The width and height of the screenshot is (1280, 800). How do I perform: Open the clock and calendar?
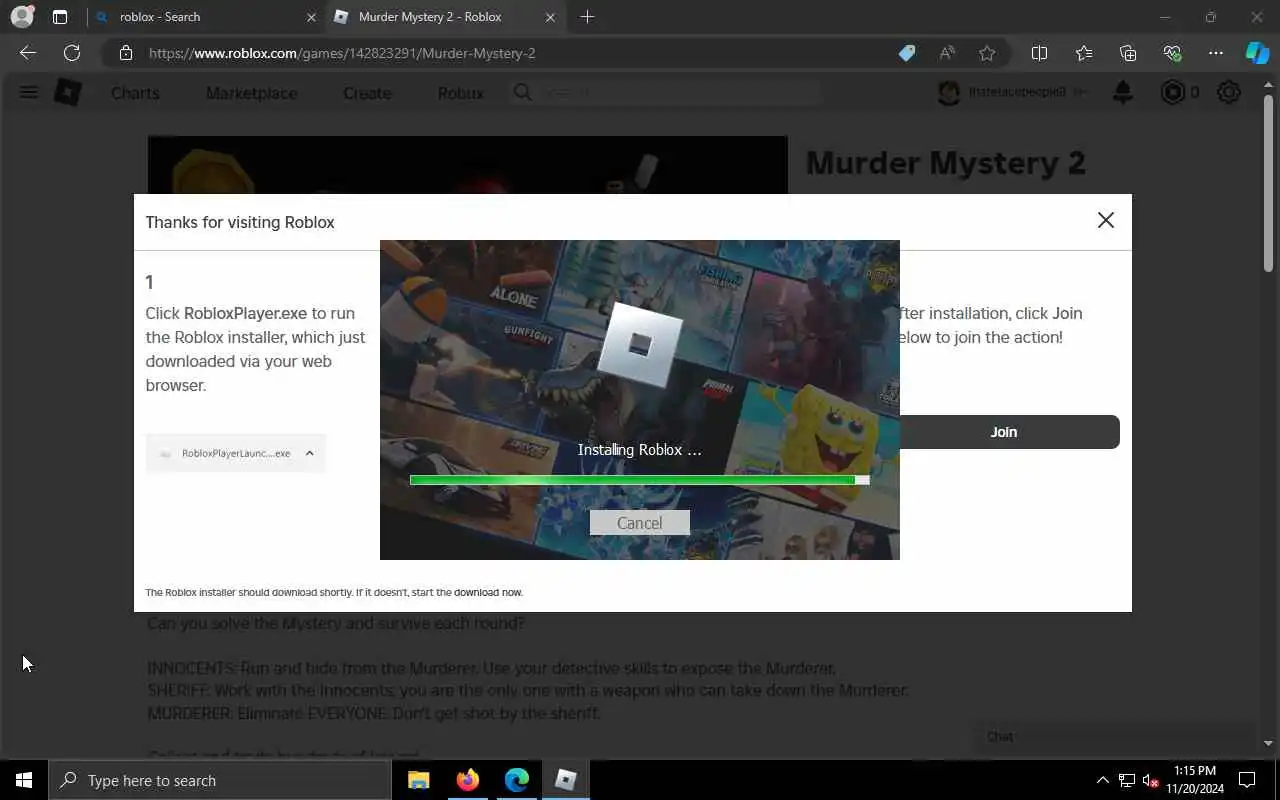click(1195, 780)
